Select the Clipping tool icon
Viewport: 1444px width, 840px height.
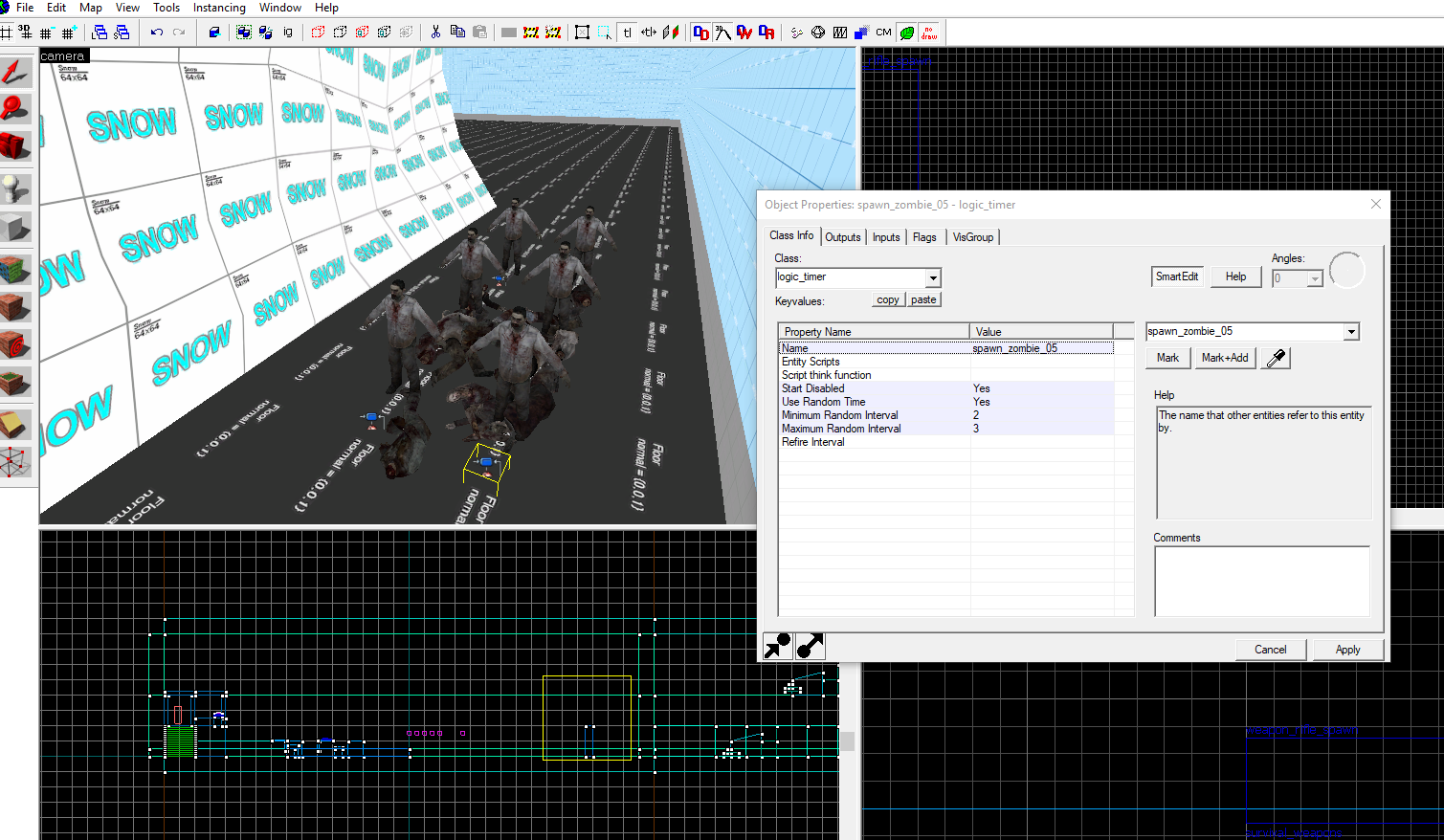[15, 424]
